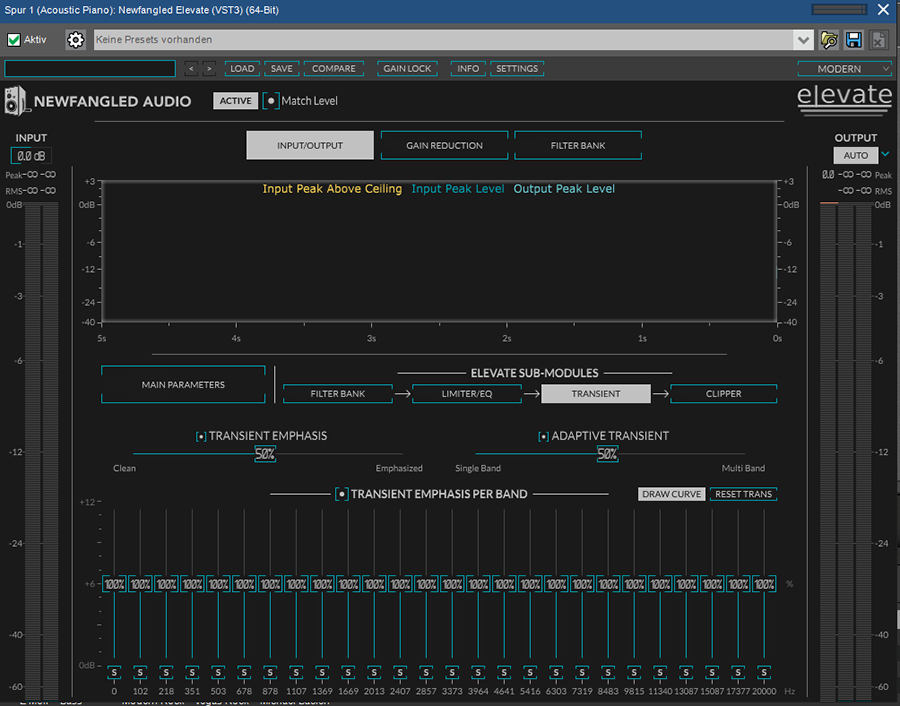Click the AUTO output button
This screenshot has width=900, height=706.
click(x=855, y=156)
